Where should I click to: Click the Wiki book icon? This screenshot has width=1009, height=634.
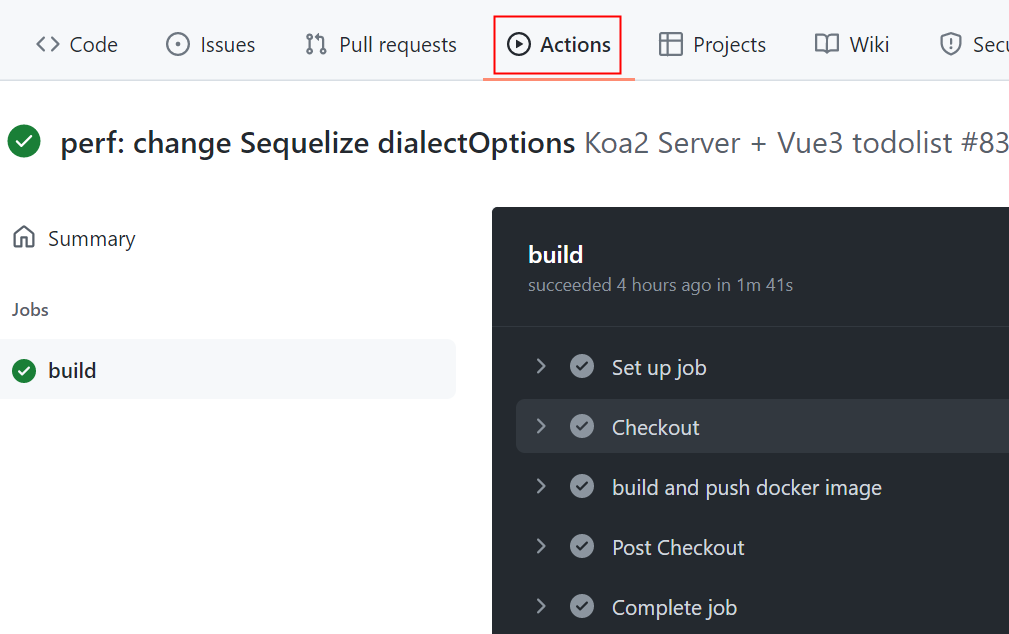coord(827,45)
